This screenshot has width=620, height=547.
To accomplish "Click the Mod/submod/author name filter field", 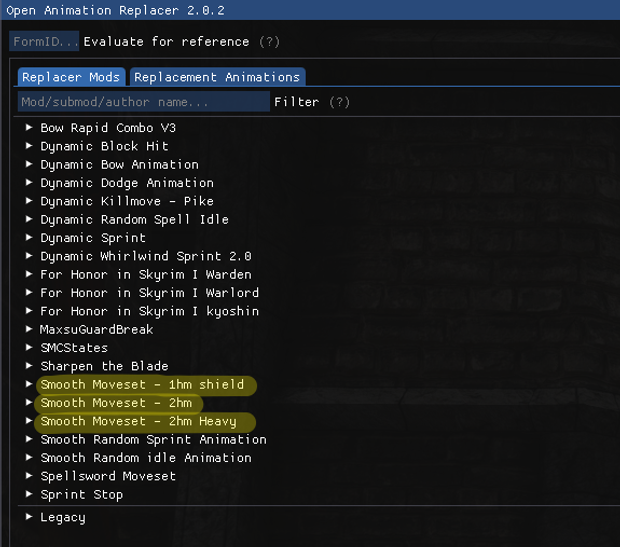I will click(143, 102).
